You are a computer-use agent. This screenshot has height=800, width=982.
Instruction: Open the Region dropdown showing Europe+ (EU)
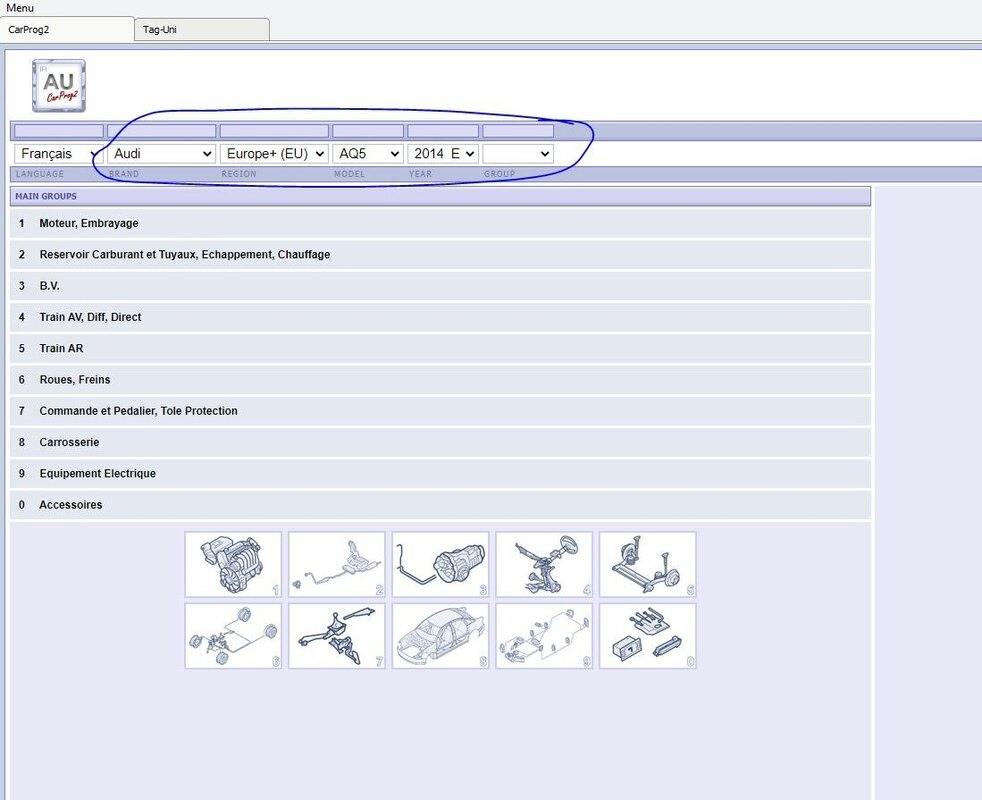tap(274, 154)
